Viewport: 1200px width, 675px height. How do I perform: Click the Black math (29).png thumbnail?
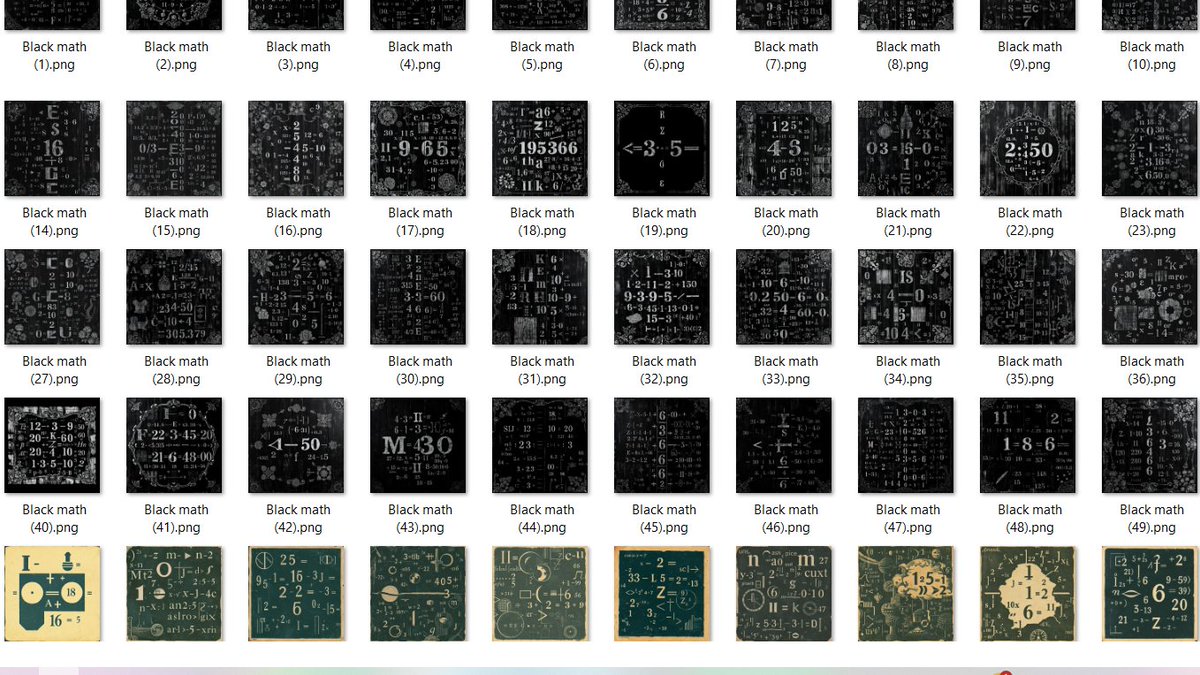[x=297, y=297]
